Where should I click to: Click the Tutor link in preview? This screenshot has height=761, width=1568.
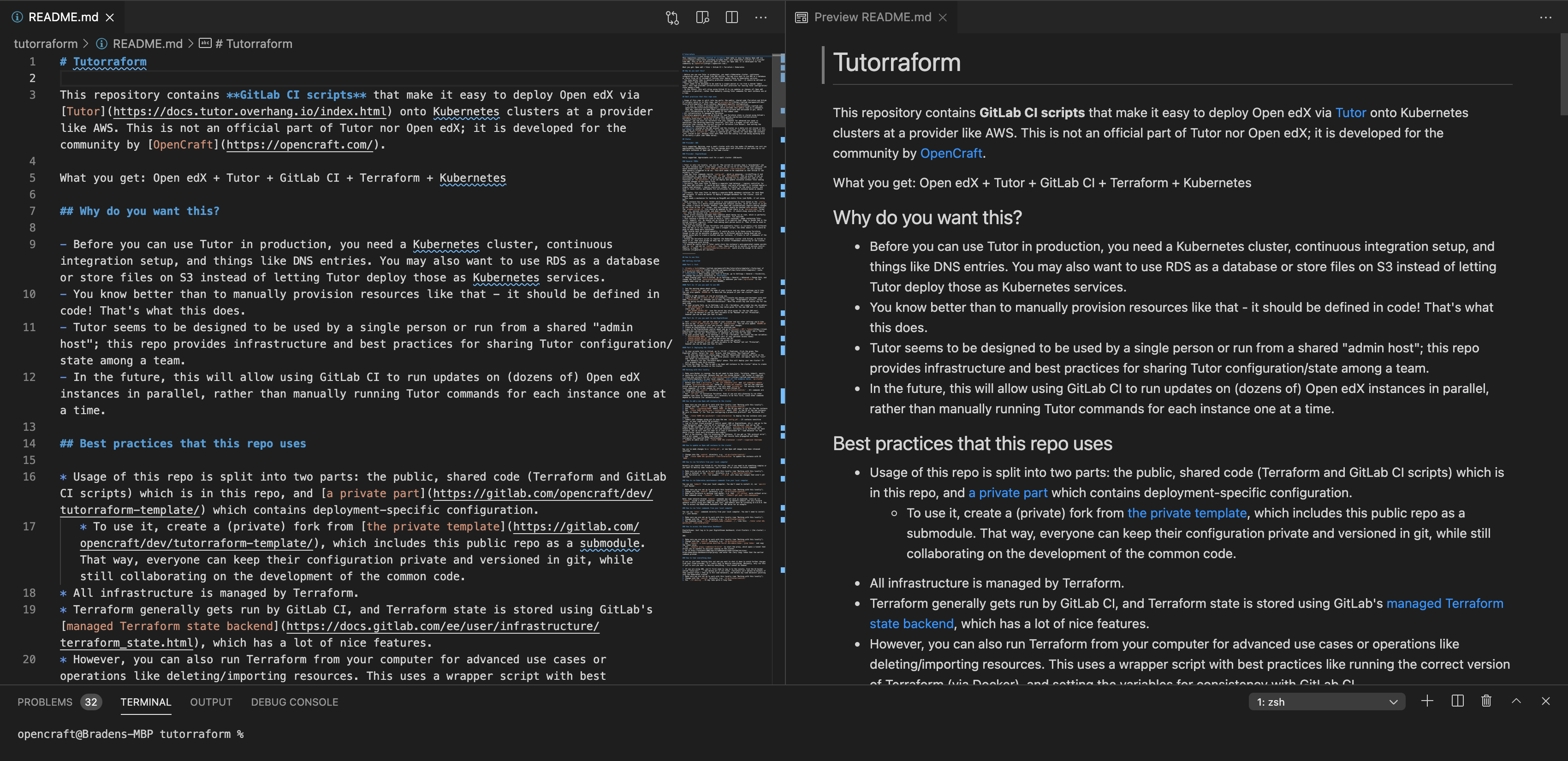coord(1351,113)
